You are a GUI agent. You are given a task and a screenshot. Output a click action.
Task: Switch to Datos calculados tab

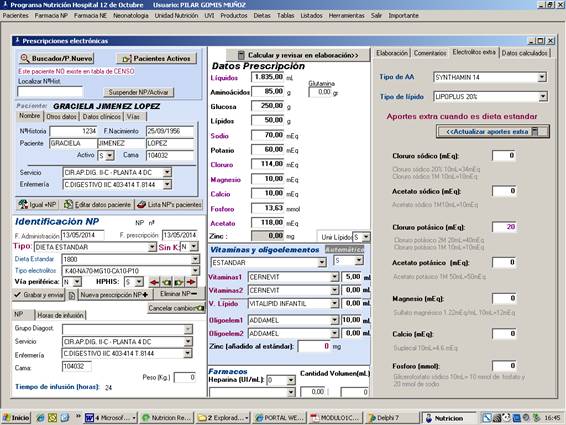point(524,53)
